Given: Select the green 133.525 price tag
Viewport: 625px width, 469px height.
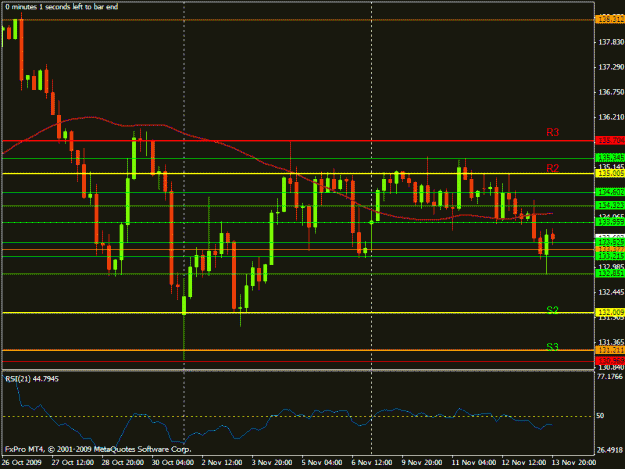Looking at the screenshot, I should (x=610, y=242).
